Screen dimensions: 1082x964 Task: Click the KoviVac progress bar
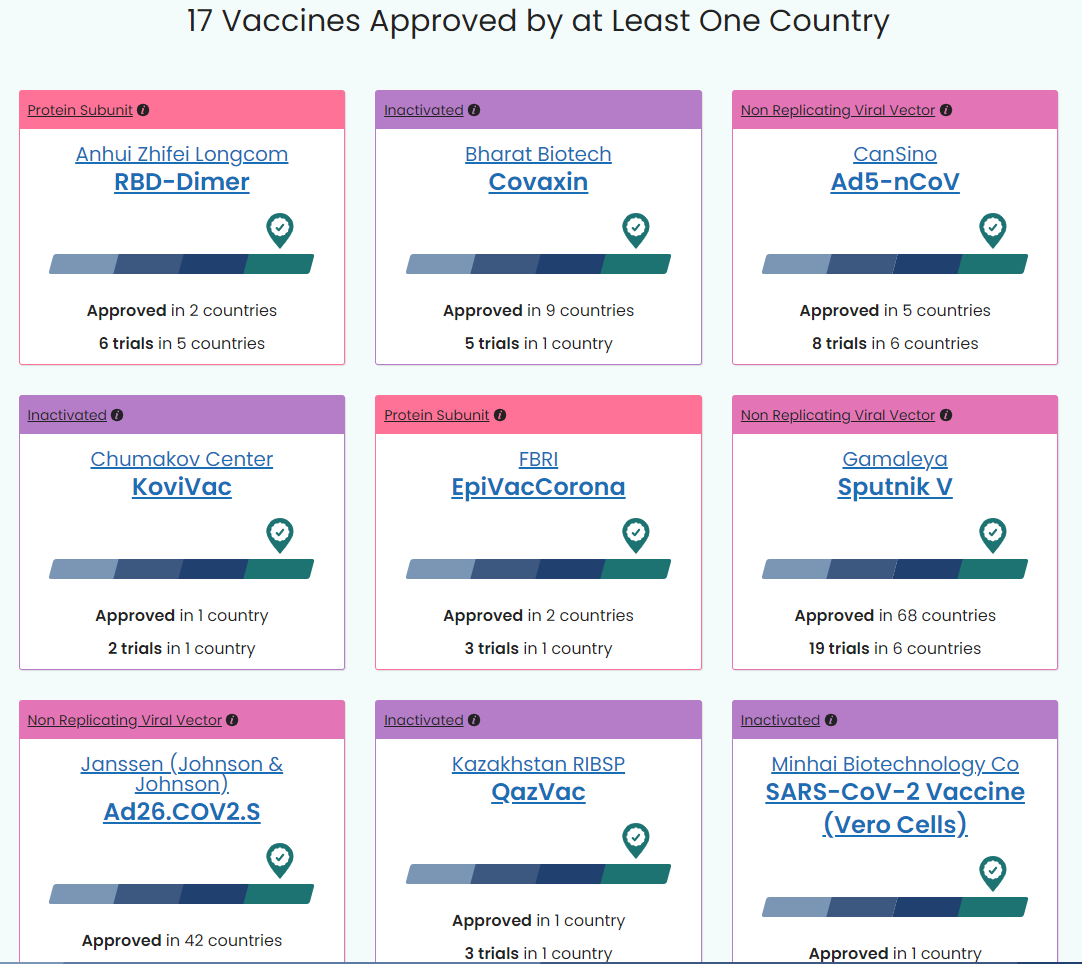[x=181, y=569]
